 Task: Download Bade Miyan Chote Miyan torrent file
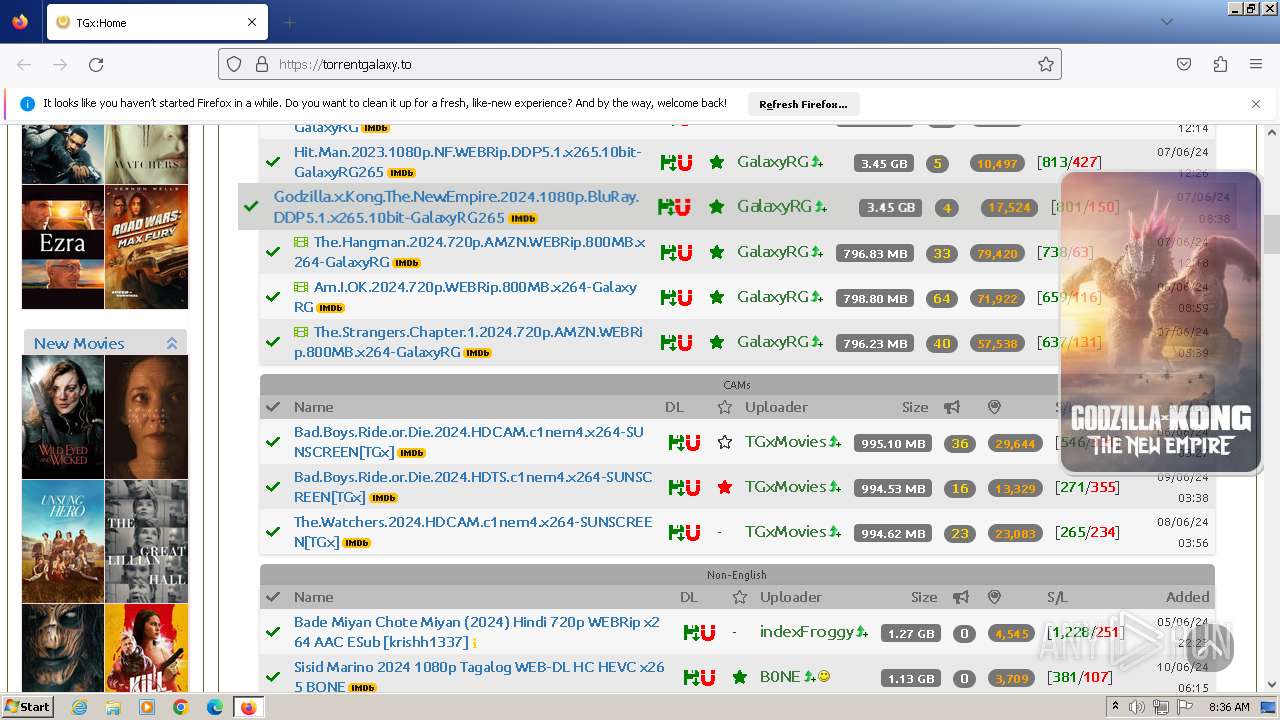tap(690, 632)
